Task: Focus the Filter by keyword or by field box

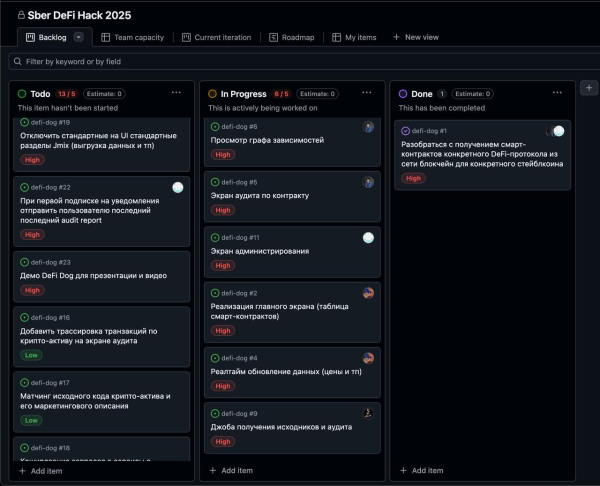Action: coord(304,61)
